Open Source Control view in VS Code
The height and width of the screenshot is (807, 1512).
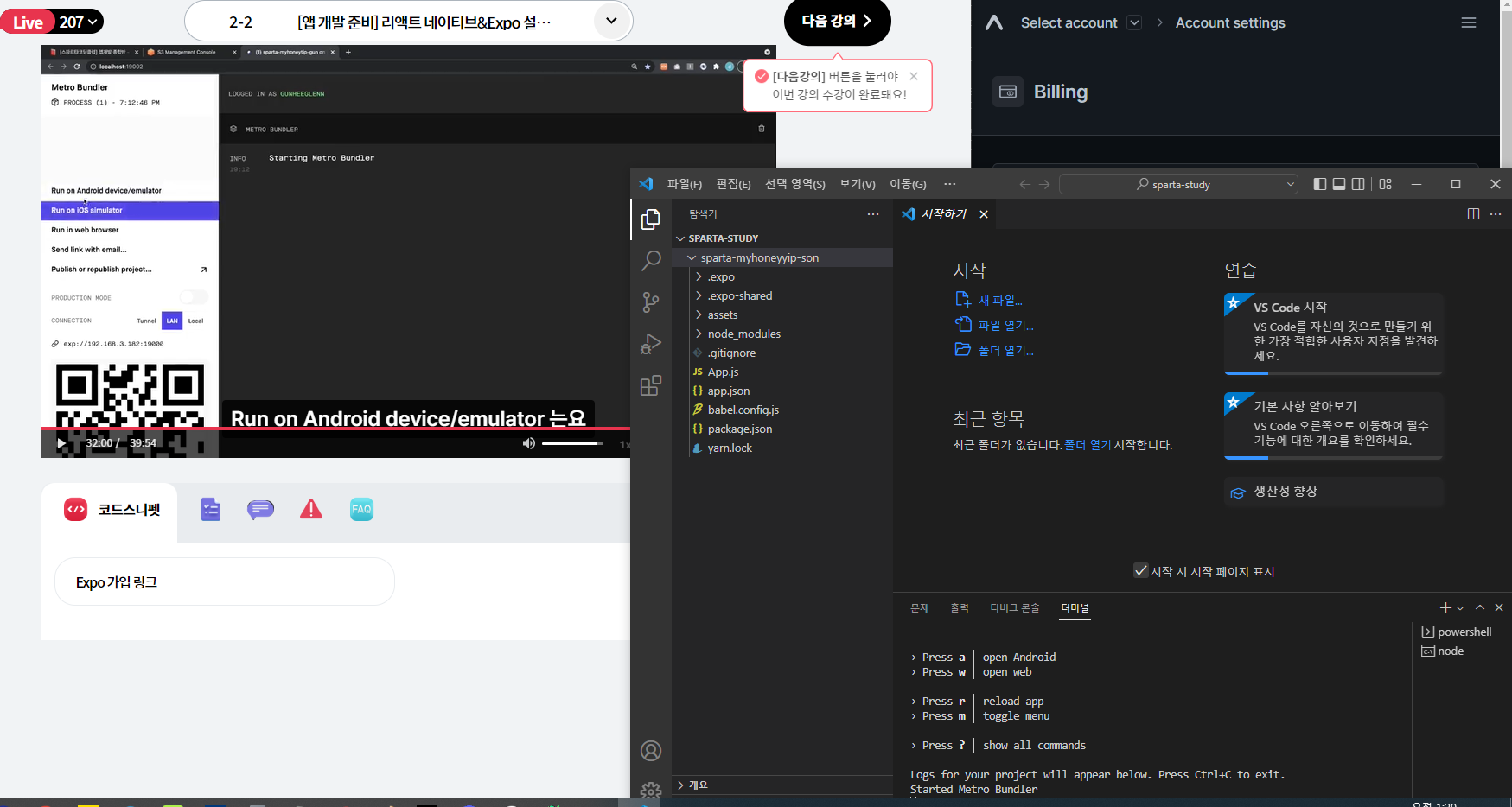pos(651,302)
